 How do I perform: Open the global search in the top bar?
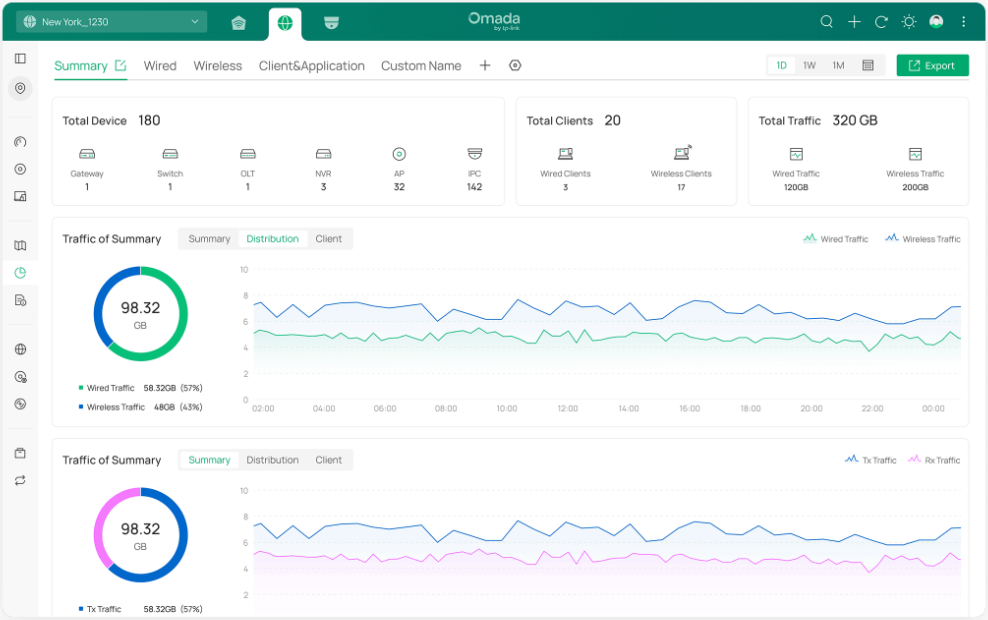pyautogui.click(x=826, y=21)
